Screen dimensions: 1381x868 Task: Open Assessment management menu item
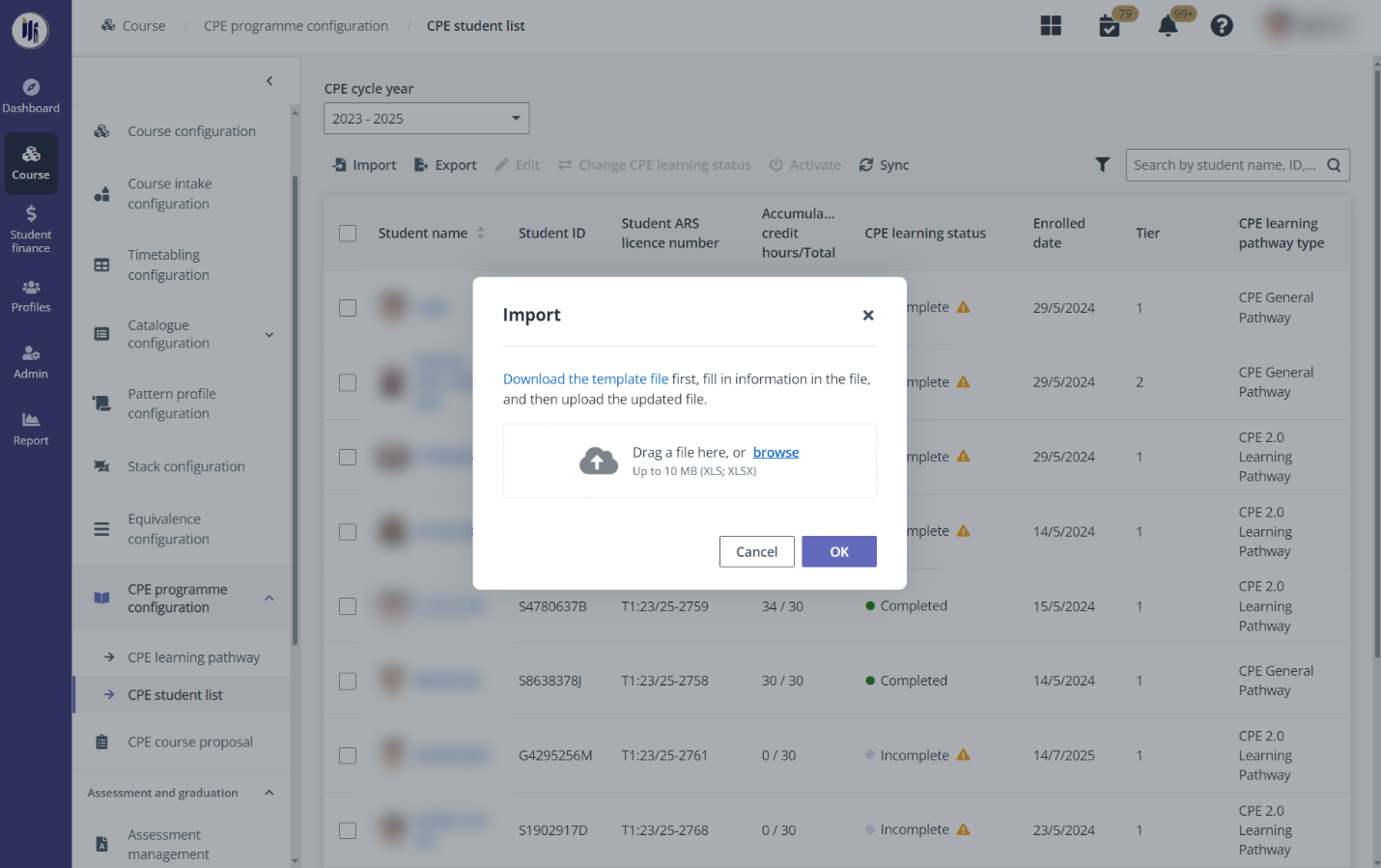(x=181, y=844)
